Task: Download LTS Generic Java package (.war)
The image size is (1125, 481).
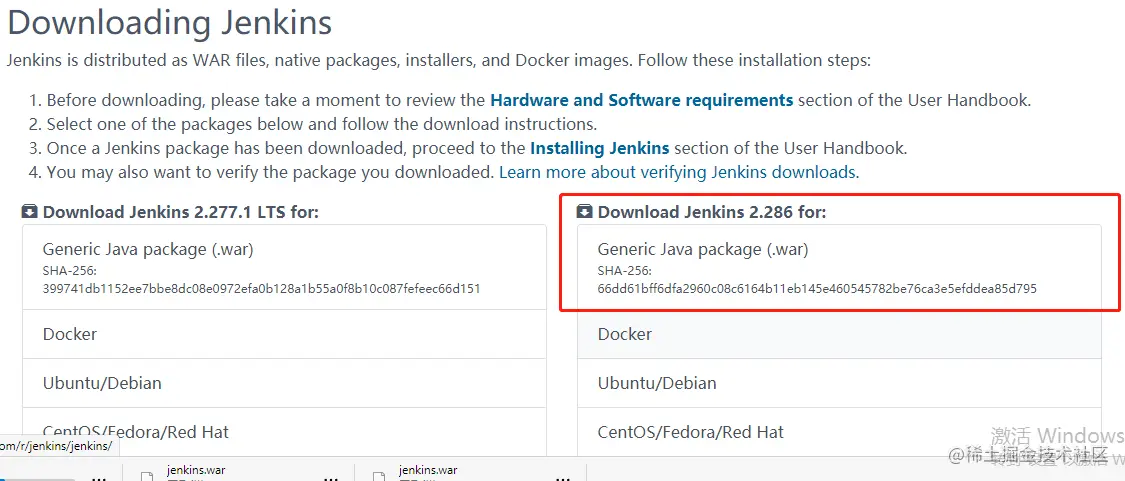Action: tap(147, 249)
